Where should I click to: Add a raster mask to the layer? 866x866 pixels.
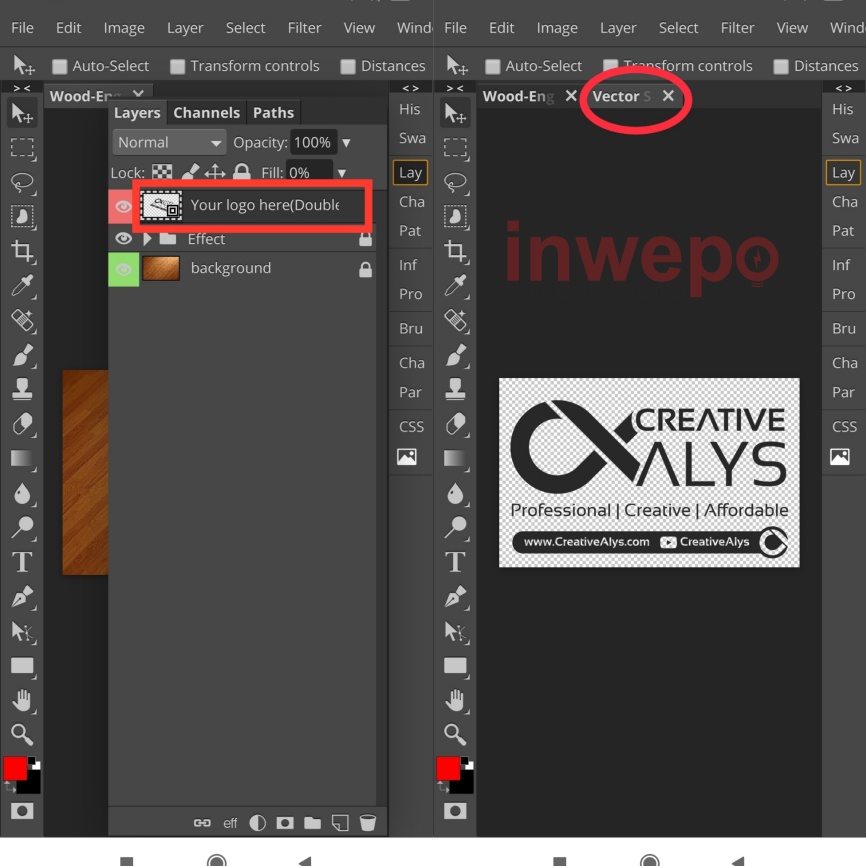[x=285, y=823]
